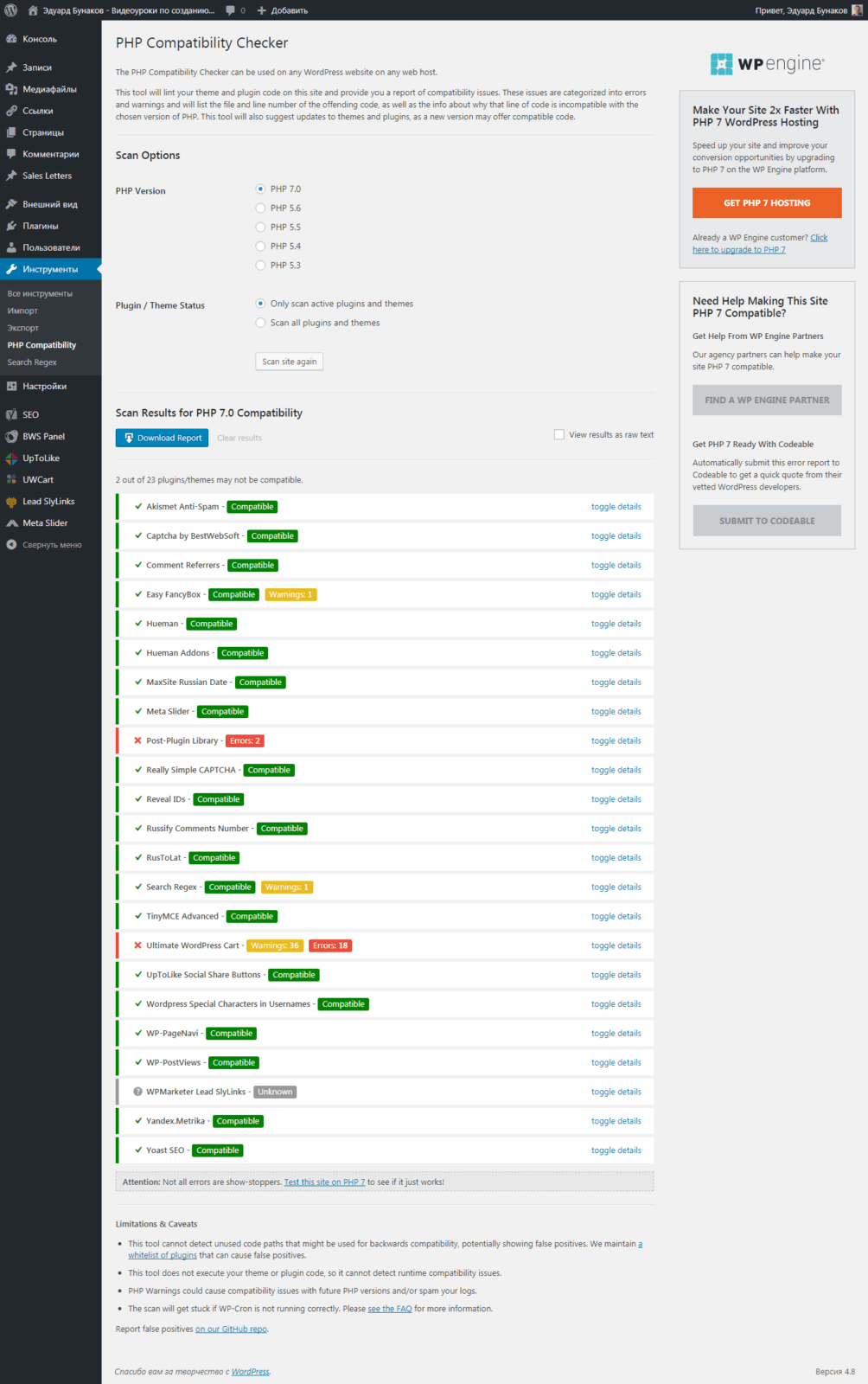Image resolution: width=868 pixels, height=1384 pixels.
Task: Open Комментарии sidebar icon
Action: coord(11,154)
